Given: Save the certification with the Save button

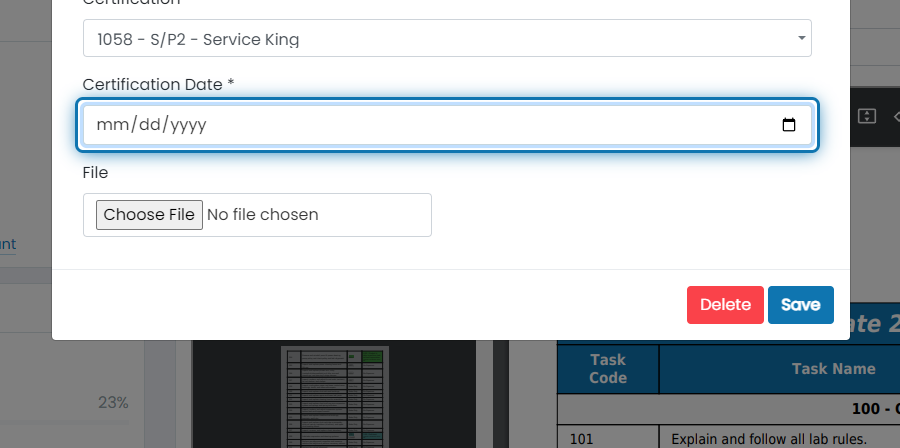Looking at the screenshot, I should 801,305.
